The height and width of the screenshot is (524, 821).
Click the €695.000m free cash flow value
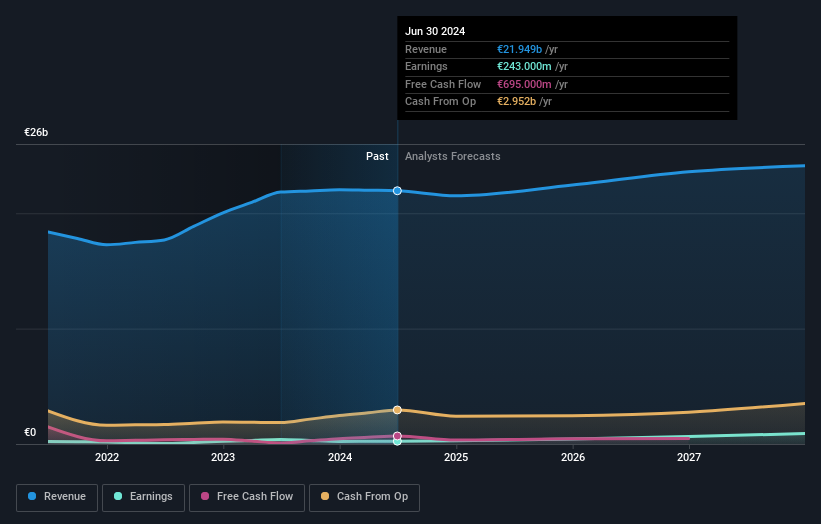tap(524, 84)
